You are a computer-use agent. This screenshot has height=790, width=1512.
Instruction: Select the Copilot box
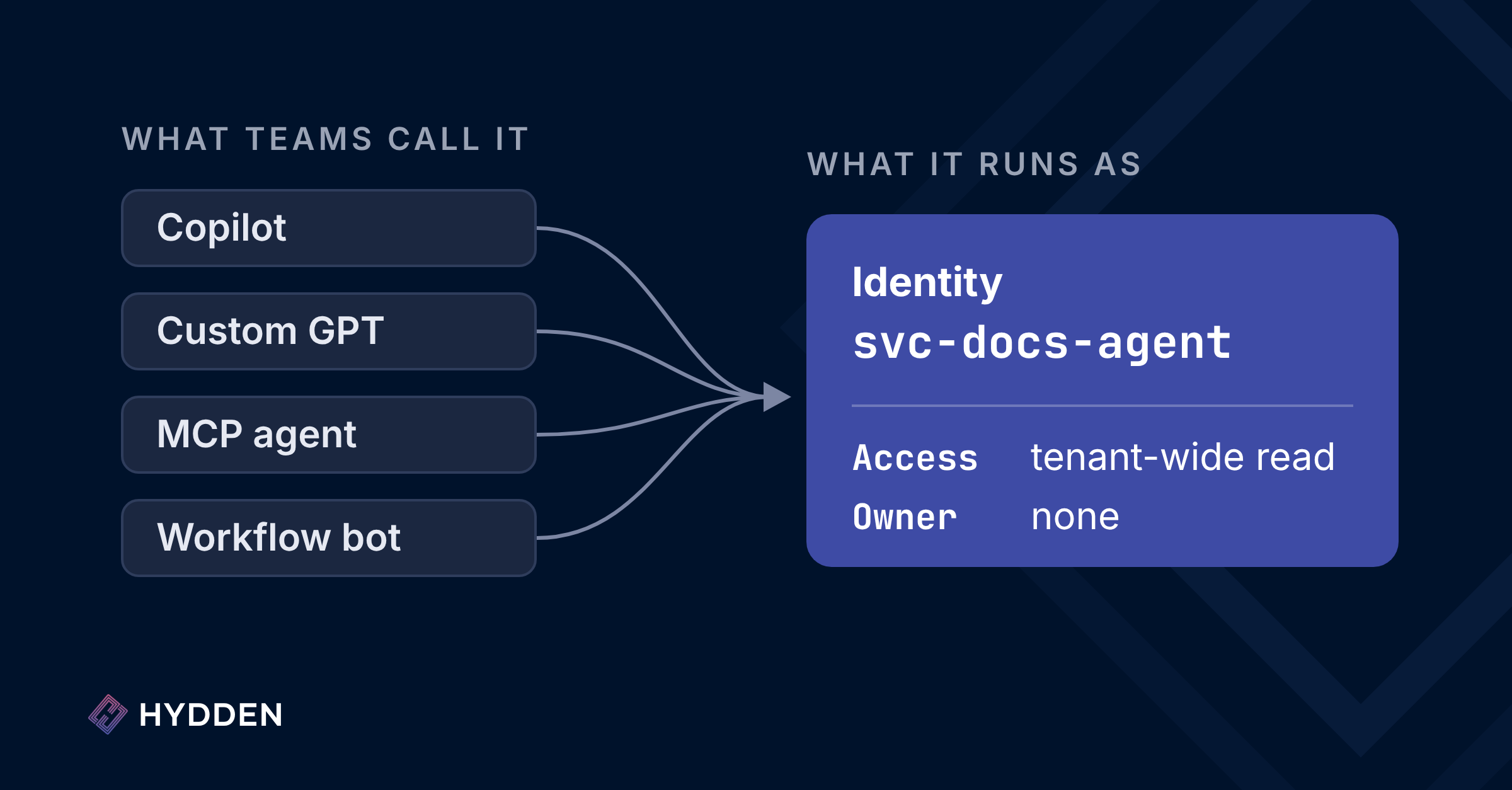(x=328, y=228)
